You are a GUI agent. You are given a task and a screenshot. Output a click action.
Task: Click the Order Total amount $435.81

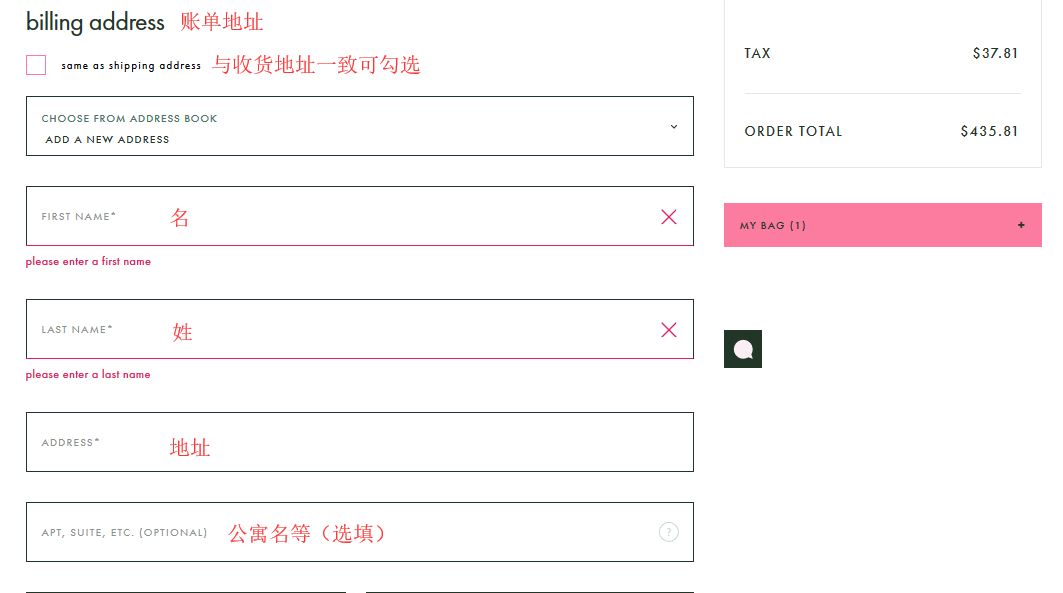pos(989,131)
